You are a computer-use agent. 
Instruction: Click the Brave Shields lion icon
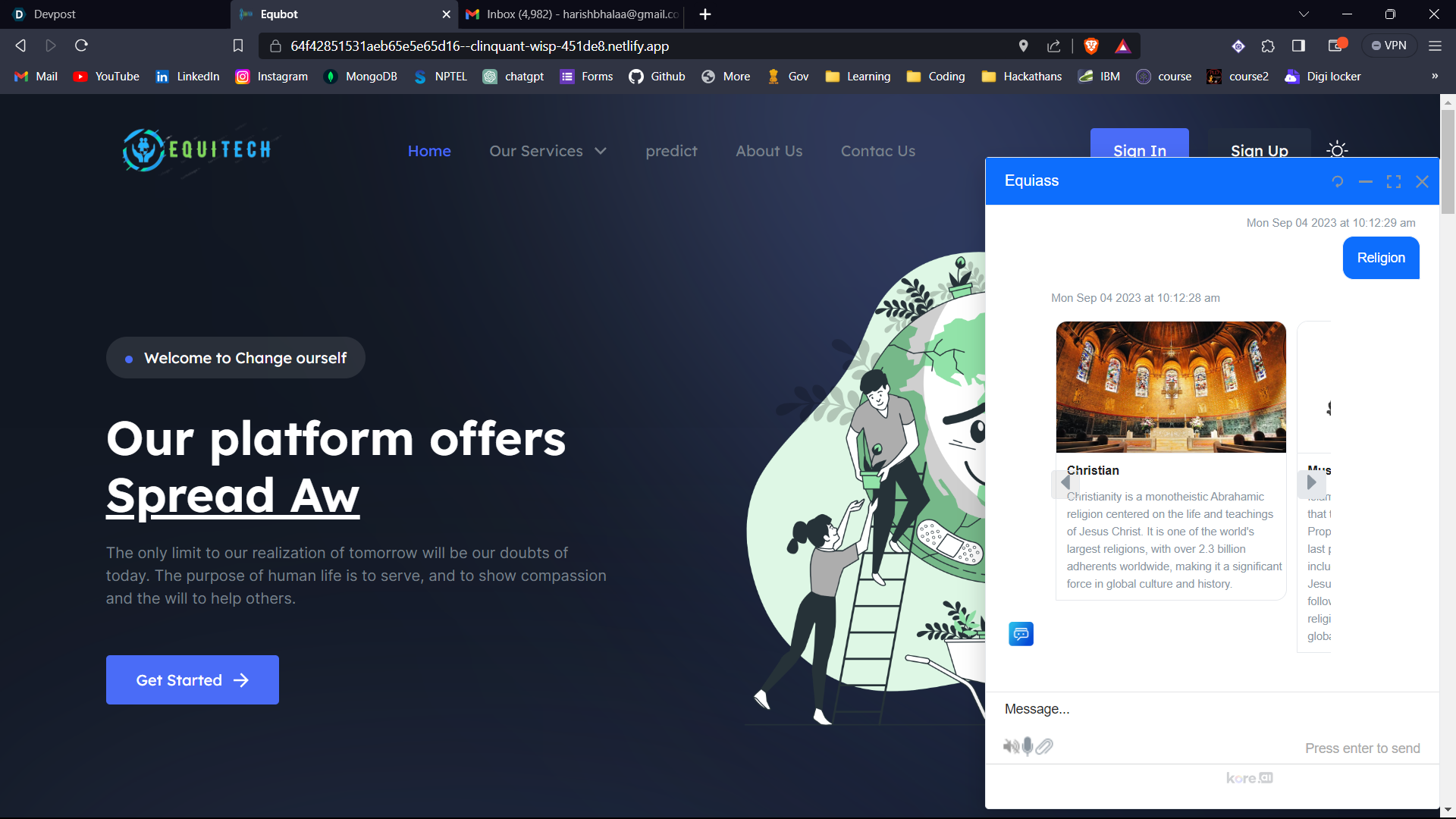tap(1091, 46)
